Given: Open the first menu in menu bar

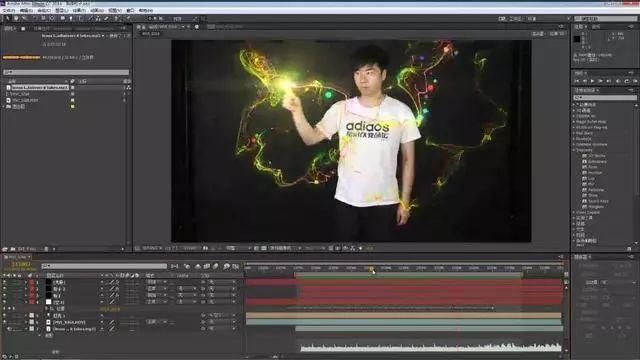Looking at the screenshot, I should [x=9, y=10].
